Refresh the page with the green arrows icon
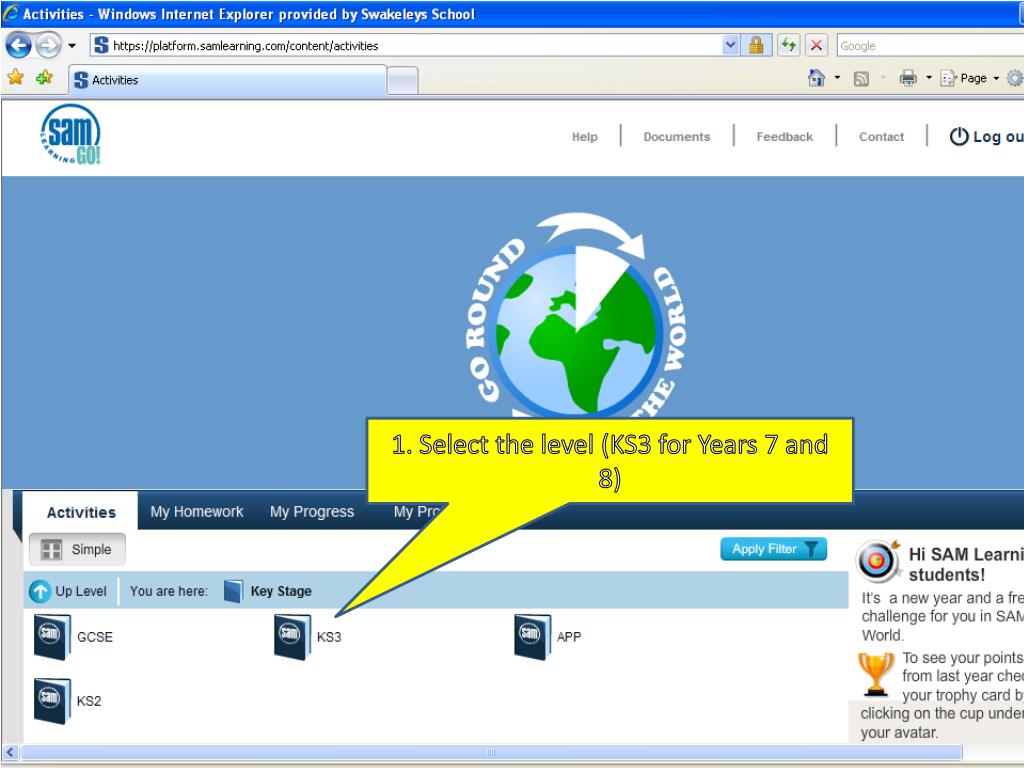Viewport: 1024px width, 768px height. tap(789, 46)
